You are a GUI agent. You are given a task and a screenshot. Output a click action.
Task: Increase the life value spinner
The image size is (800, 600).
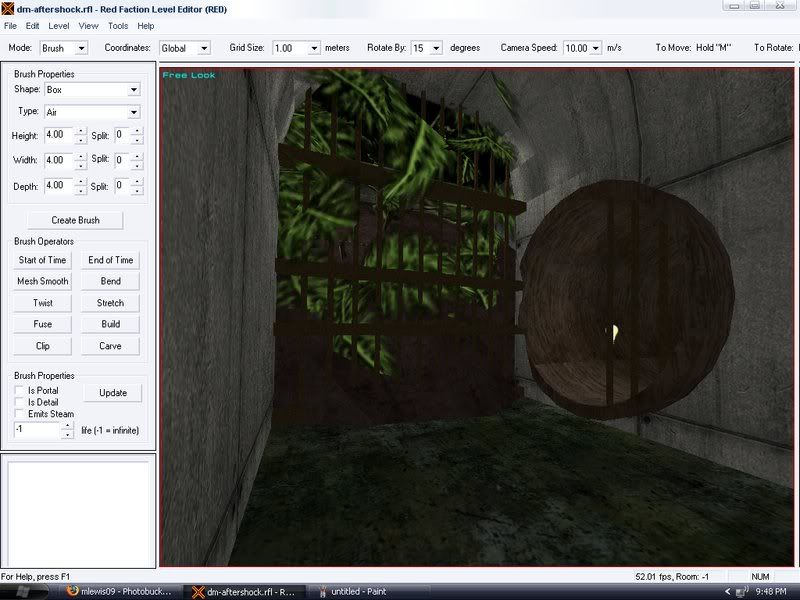pos(67,426)
